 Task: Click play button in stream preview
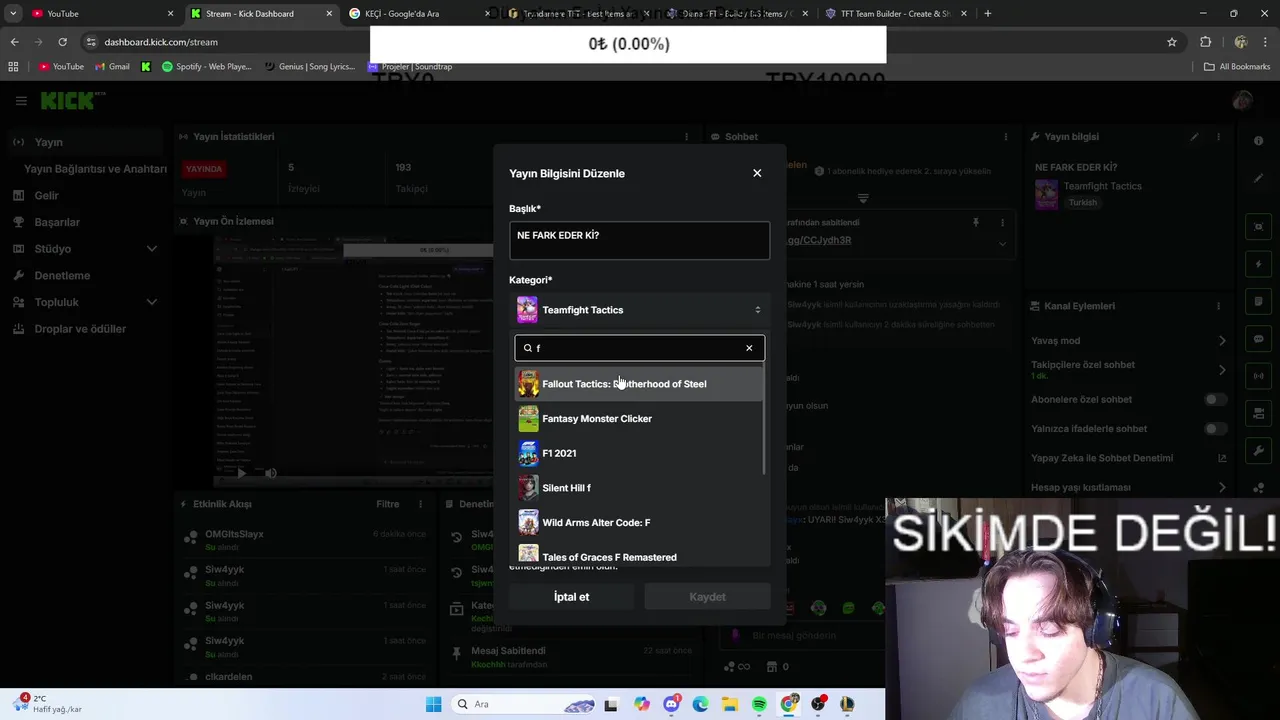coord(241,473)
